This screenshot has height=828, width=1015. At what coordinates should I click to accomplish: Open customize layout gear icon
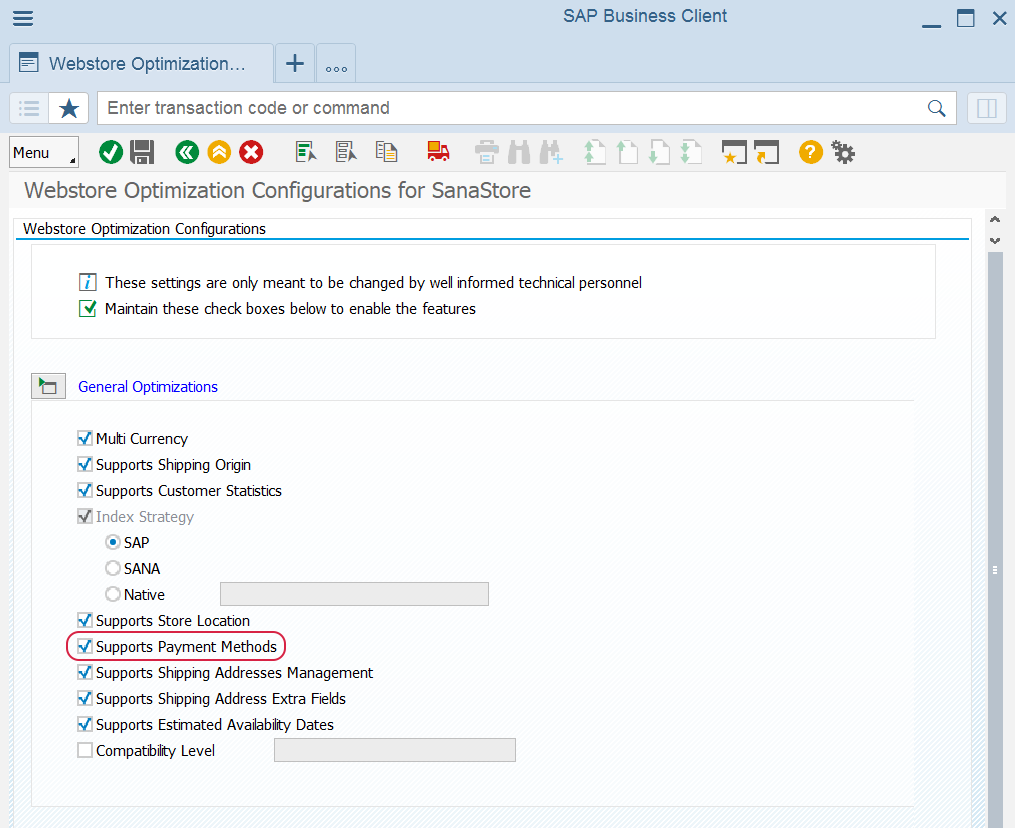[x=843, y=153]
